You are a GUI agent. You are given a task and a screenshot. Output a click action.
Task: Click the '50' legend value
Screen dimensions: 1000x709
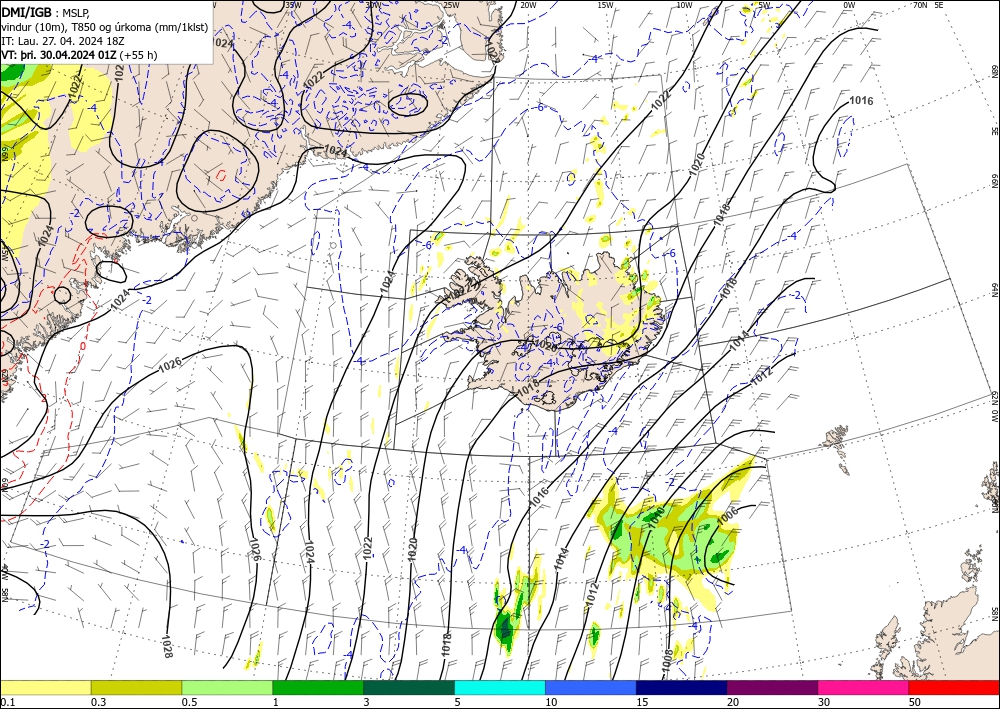point(915,702)
